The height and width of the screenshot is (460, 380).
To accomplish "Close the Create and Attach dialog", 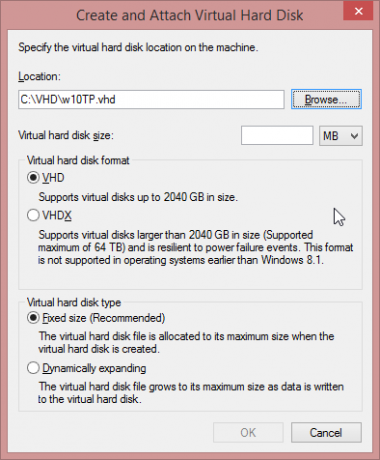I will (358, 11).
